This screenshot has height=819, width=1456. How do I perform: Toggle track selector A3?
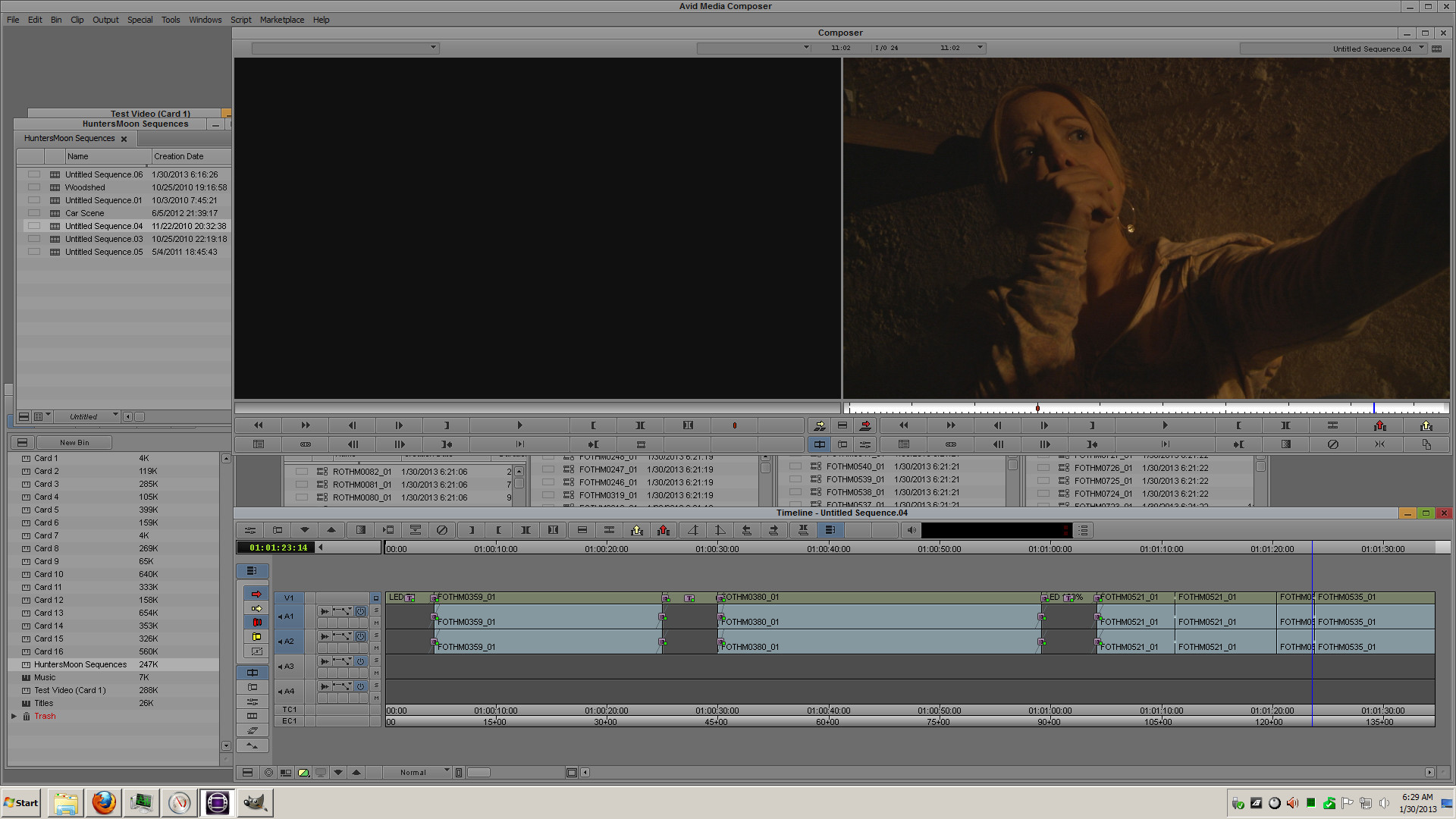tap(288, 667)
